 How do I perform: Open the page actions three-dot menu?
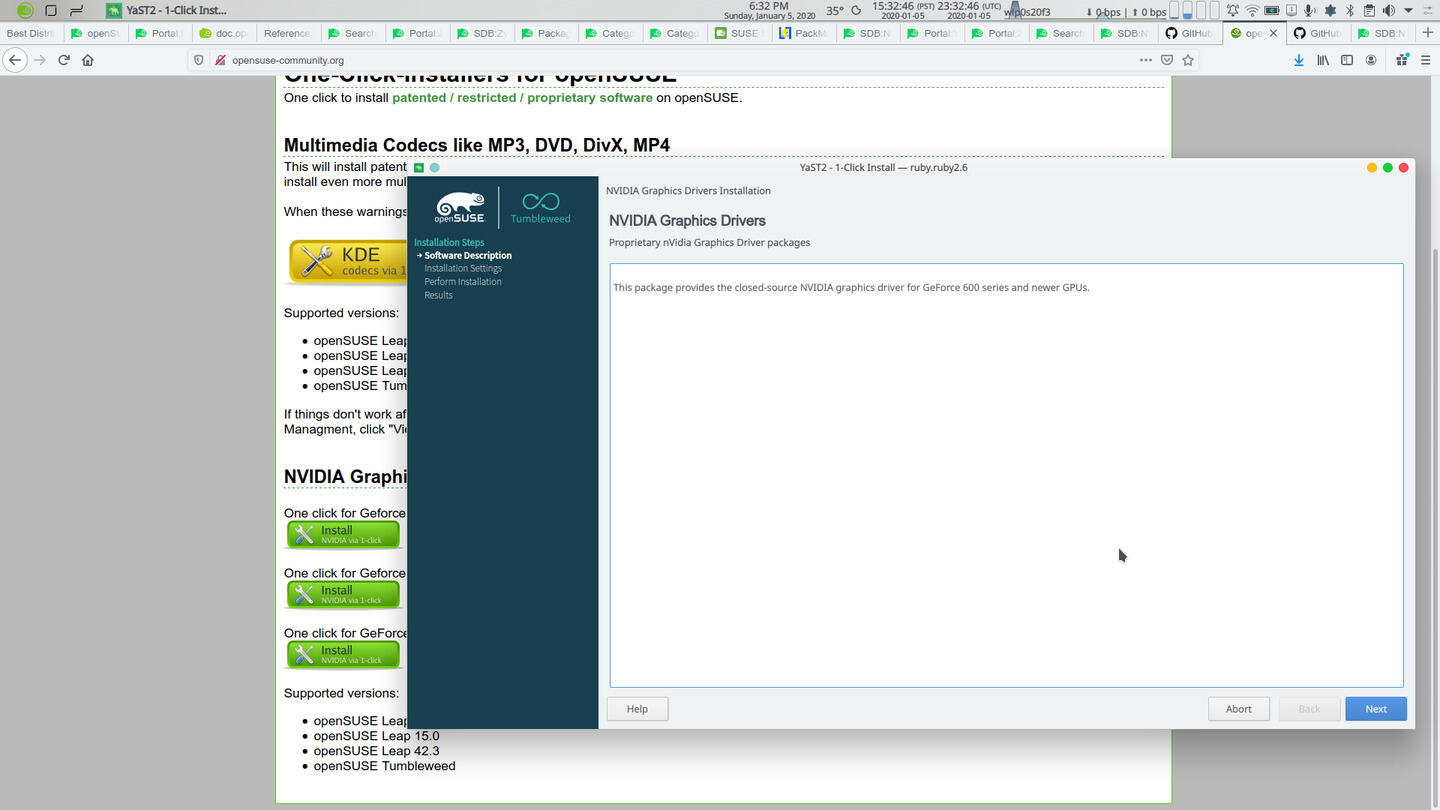(x=1145, y=60)
